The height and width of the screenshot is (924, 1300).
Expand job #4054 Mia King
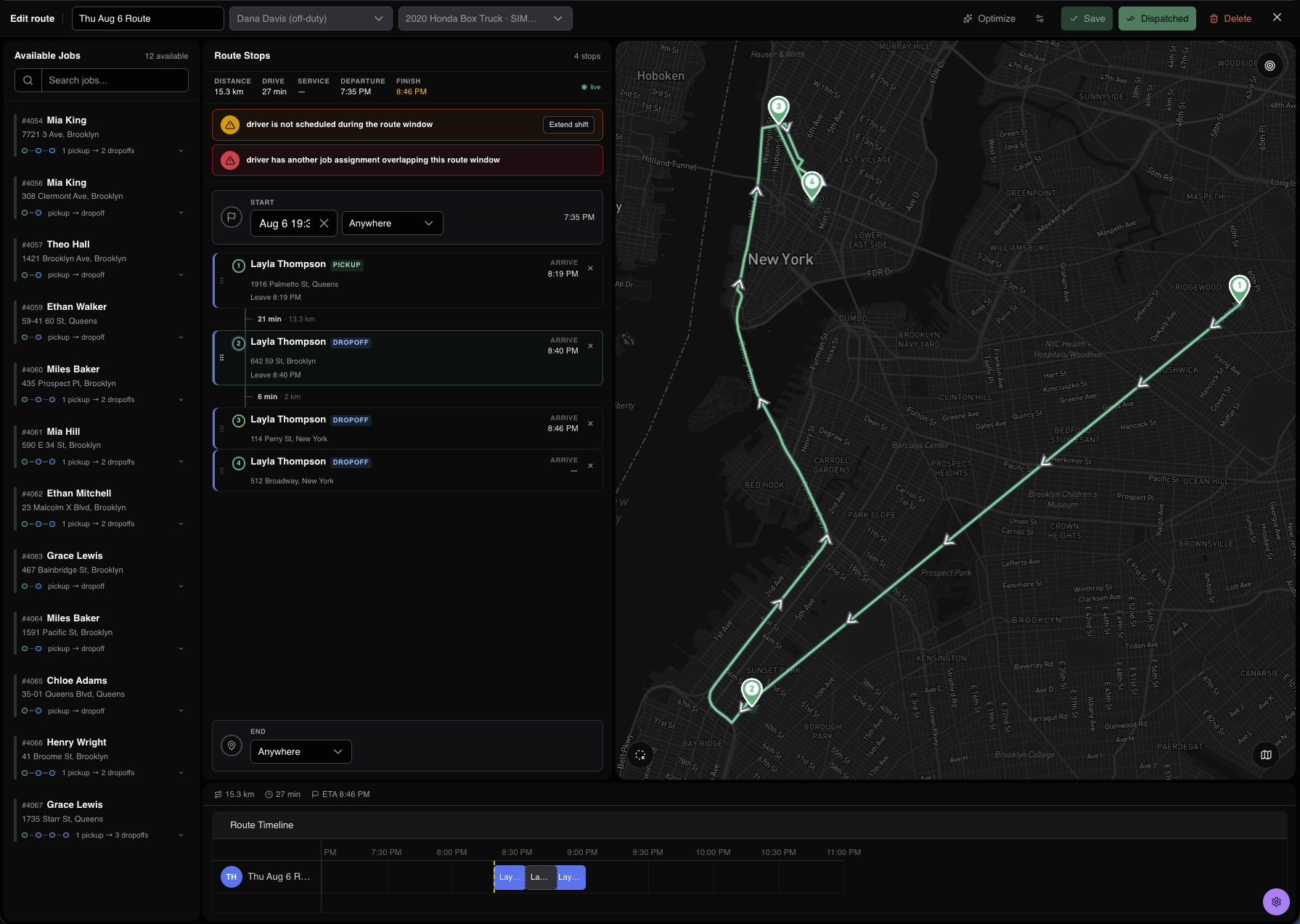[181, 151]
